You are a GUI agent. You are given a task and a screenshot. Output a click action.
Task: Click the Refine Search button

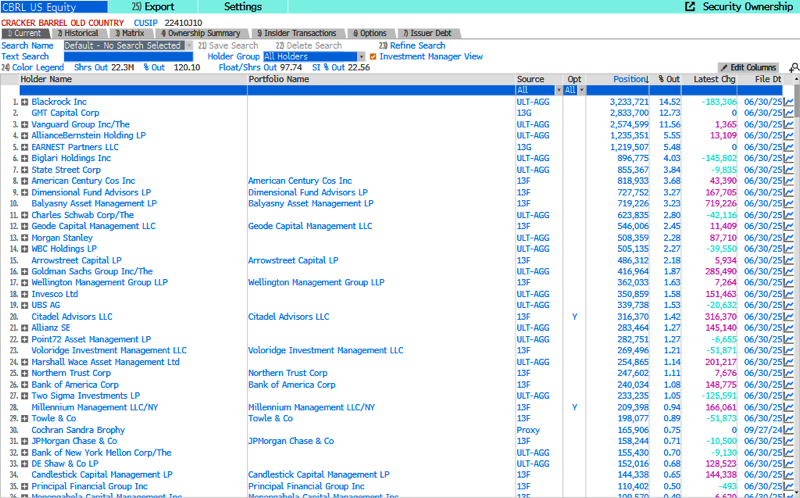(x=416, y=45)
